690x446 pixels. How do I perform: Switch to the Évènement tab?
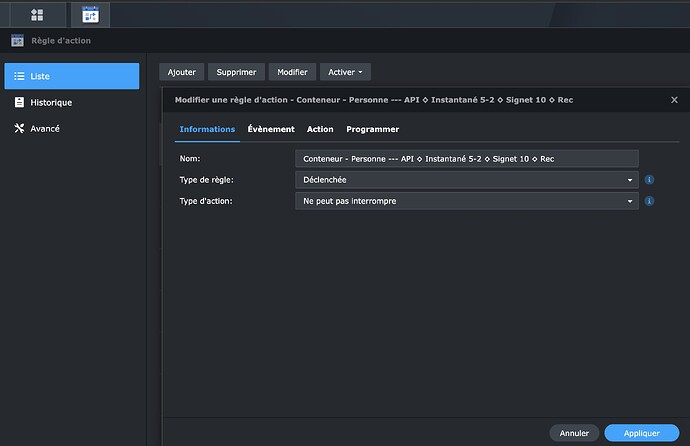pos(271,129)
